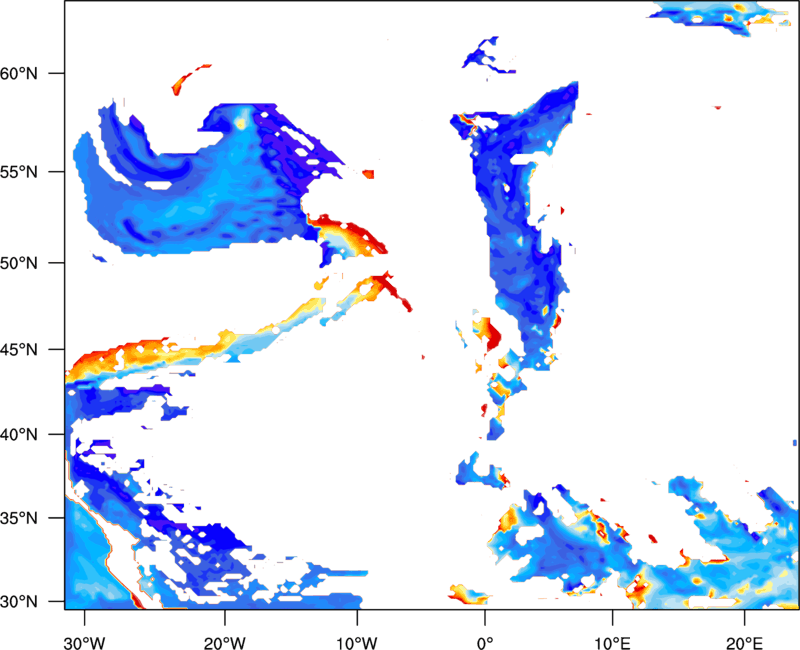Click the 60°N latitude label
The image size is (800, 650).
[x=19, y=73]
